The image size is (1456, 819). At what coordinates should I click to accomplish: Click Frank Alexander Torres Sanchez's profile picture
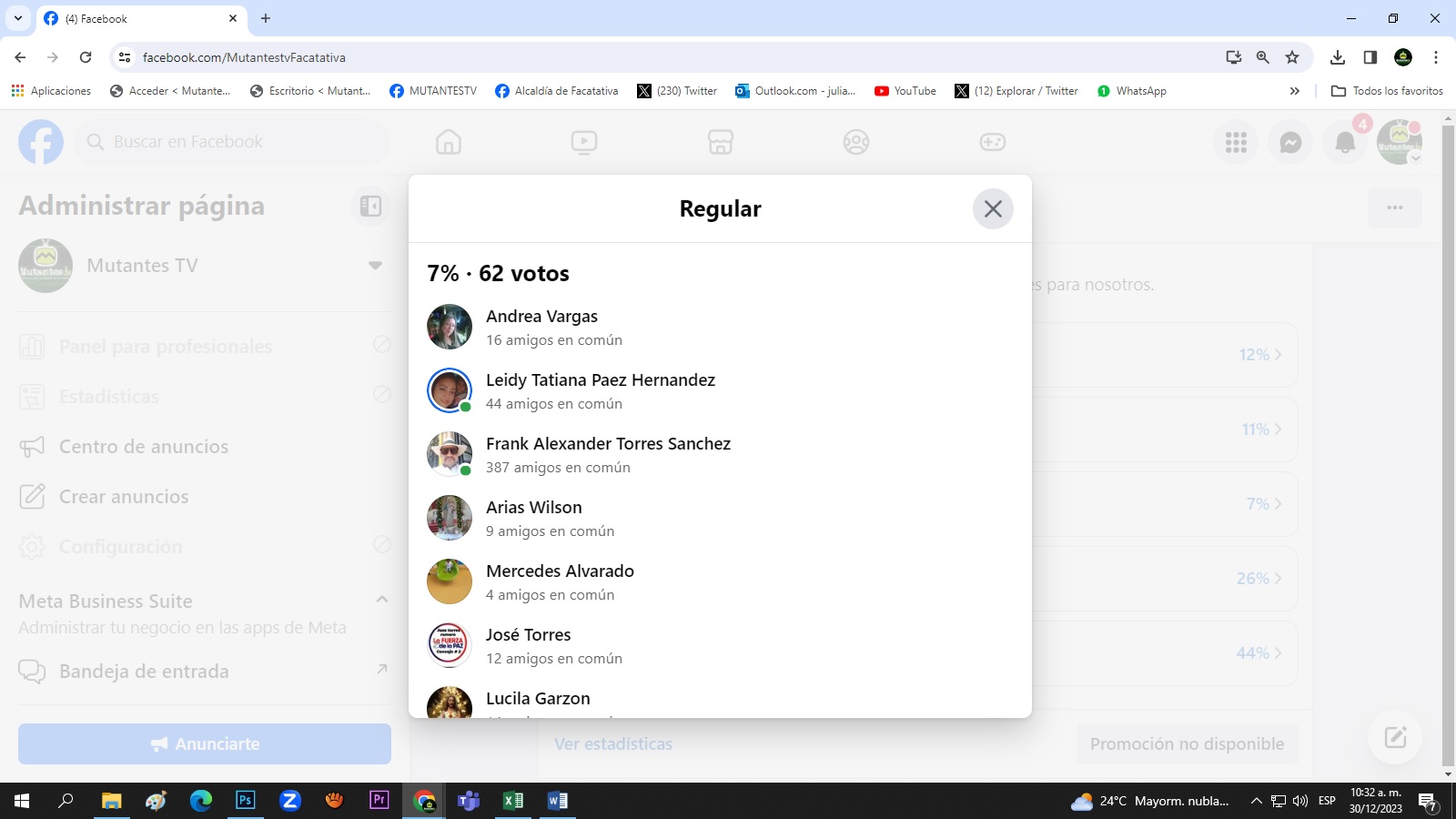450,454
